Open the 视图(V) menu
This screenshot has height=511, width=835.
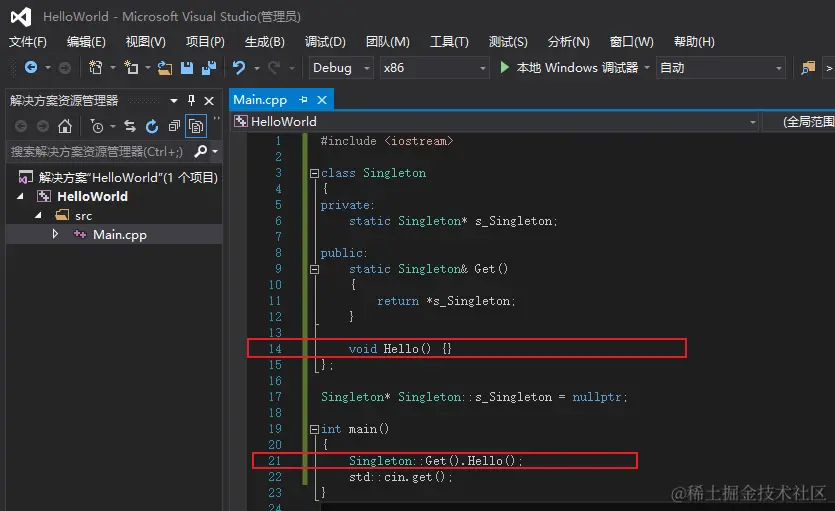pyautogui.click(x=145, y=42)
